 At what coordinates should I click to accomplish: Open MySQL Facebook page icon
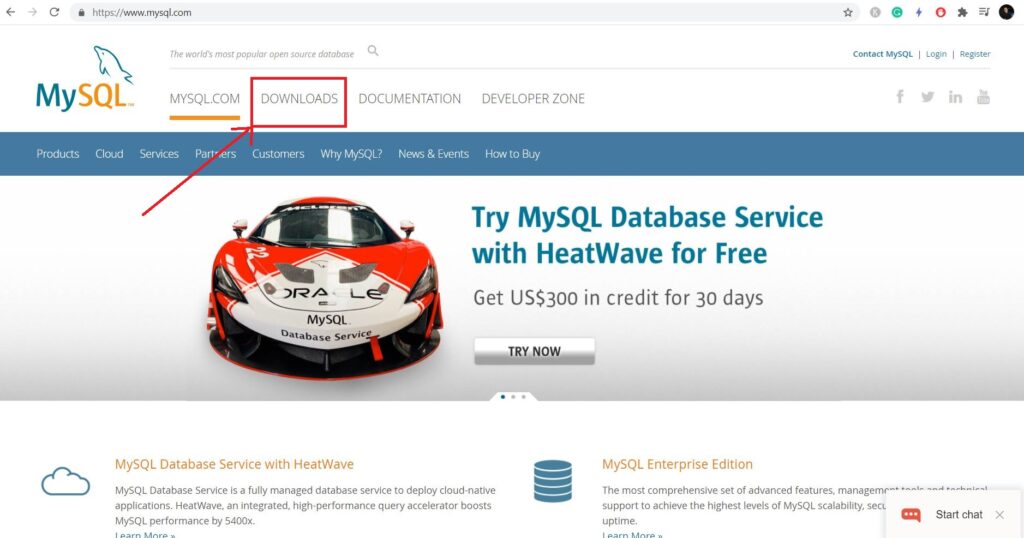point(900,97)
